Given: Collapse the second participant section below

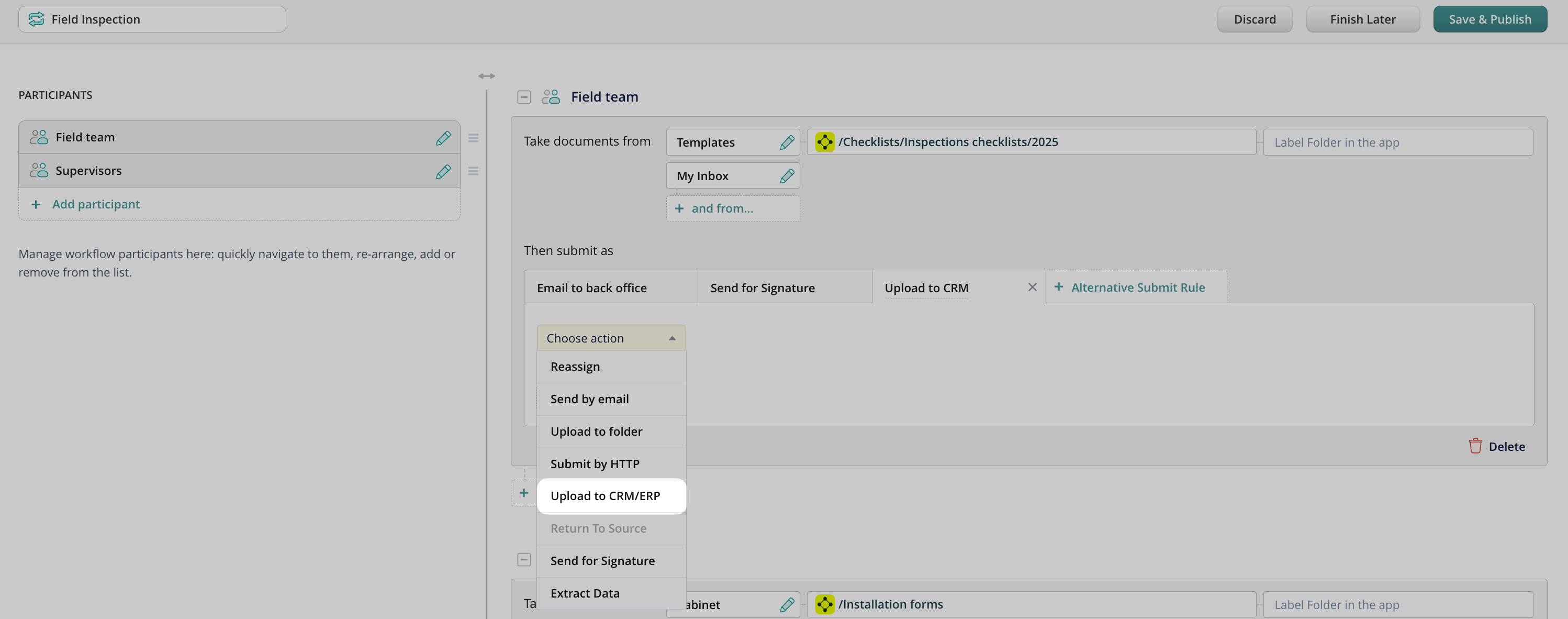Looking at the screenshot, I should (x=524, y=559).
